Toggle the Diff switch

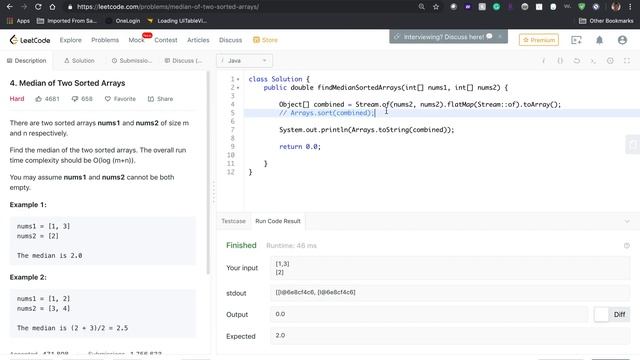(x=611, y=314)
